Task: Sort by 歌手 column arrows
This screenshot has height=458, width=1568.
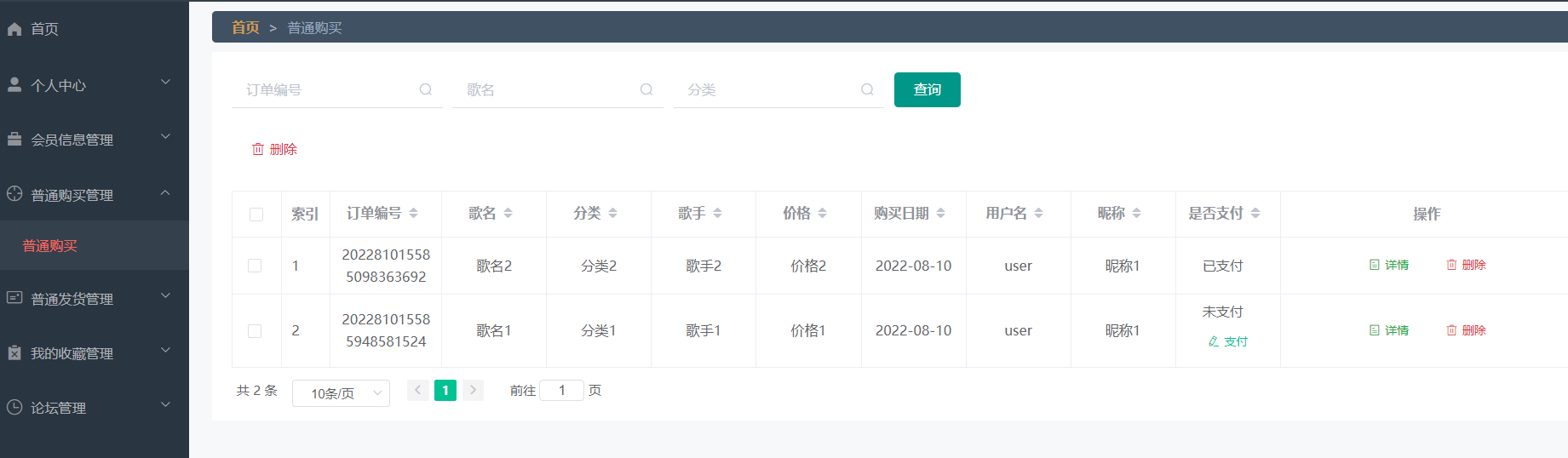Action: (717, 213)
